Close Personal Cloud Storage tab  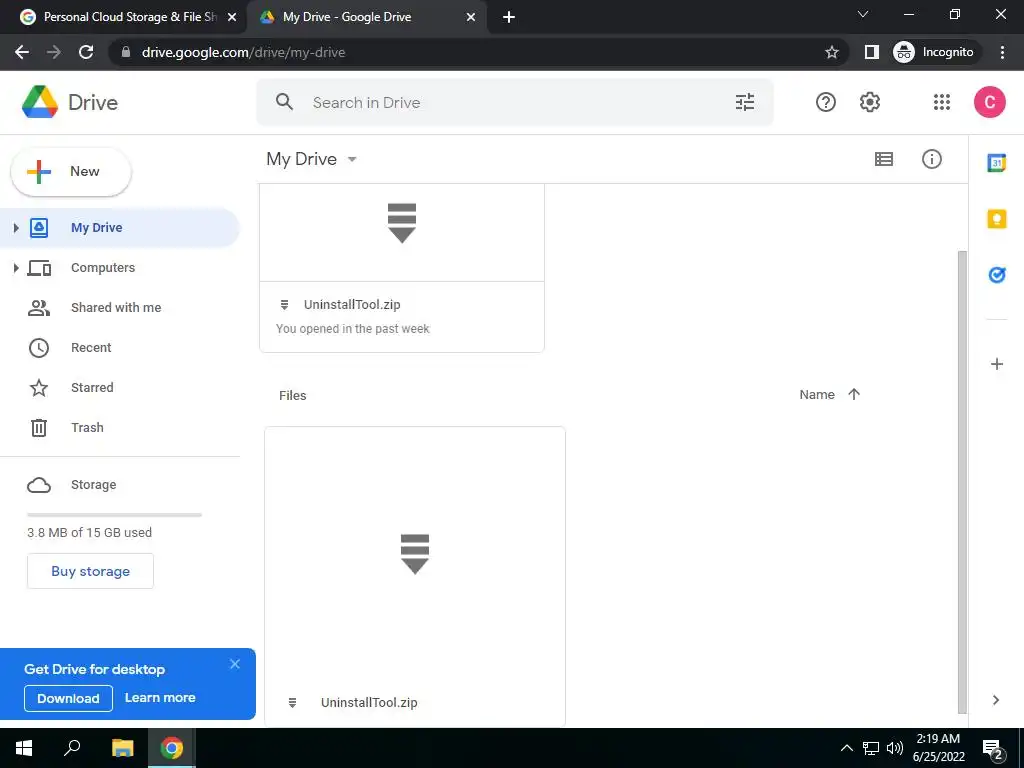[x=232, y=17]
